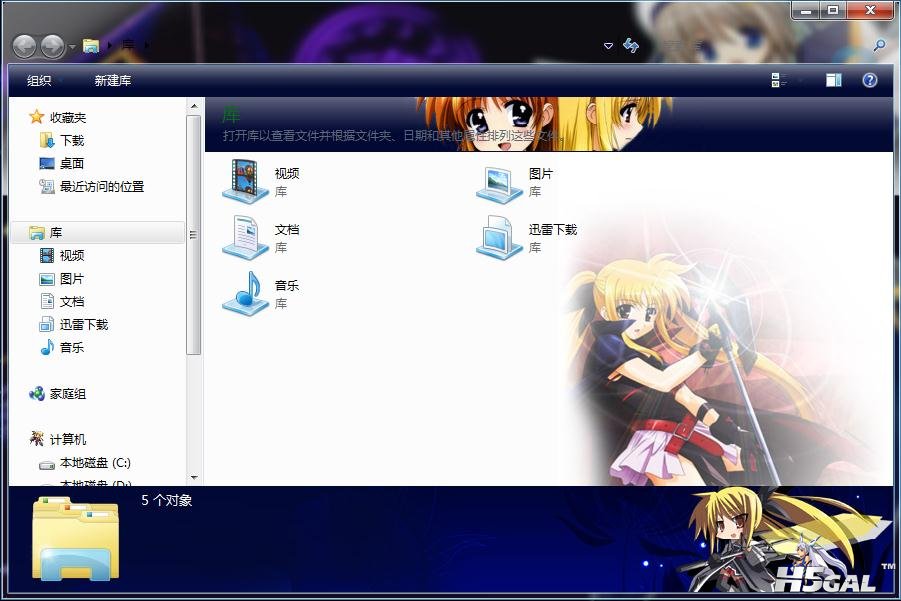Refresh the view with the refresh icon

pyautogui.click(x=631, y=45)
